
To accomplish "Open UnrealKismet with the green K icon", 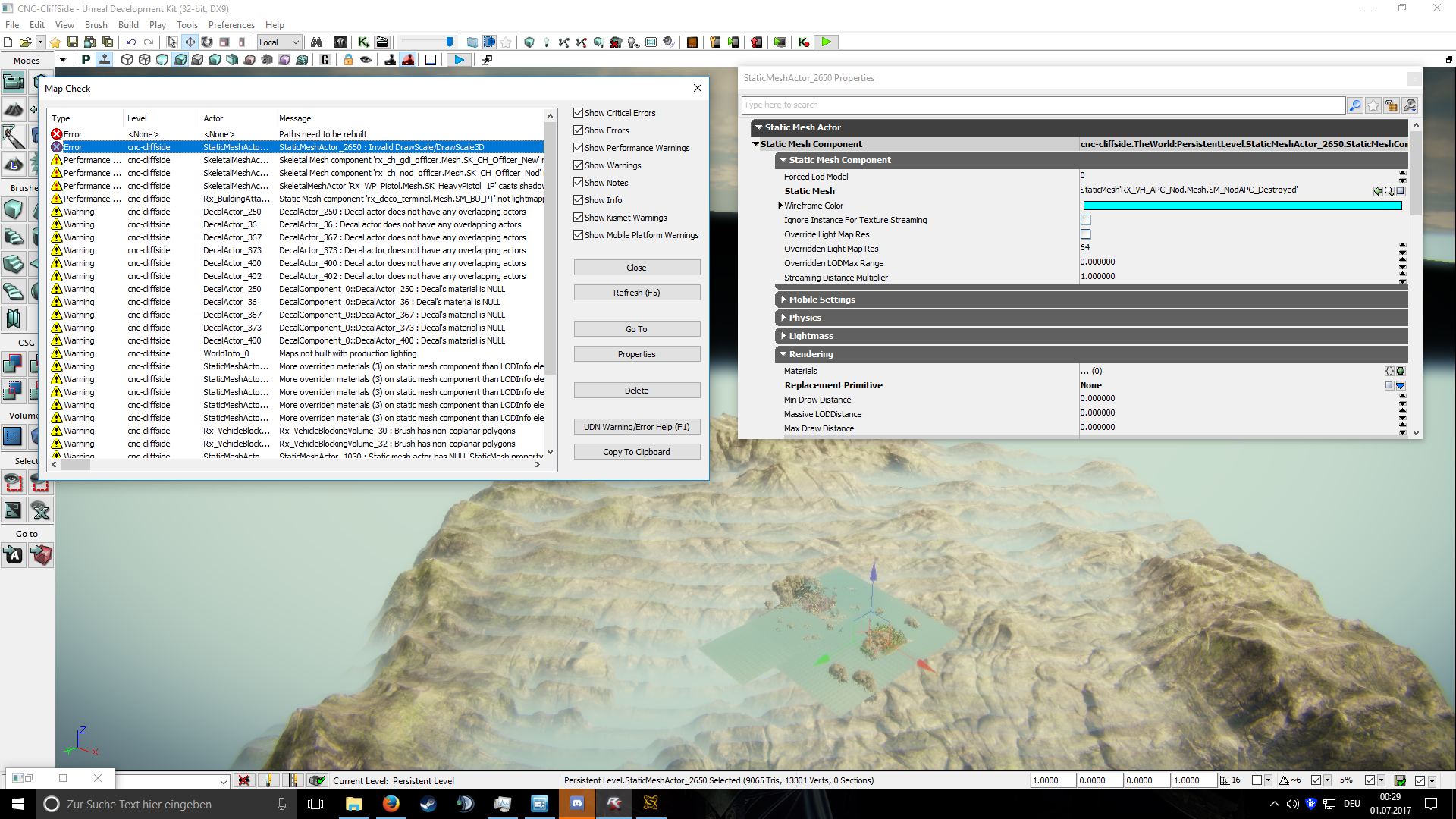I will click(x=364, y=42).
